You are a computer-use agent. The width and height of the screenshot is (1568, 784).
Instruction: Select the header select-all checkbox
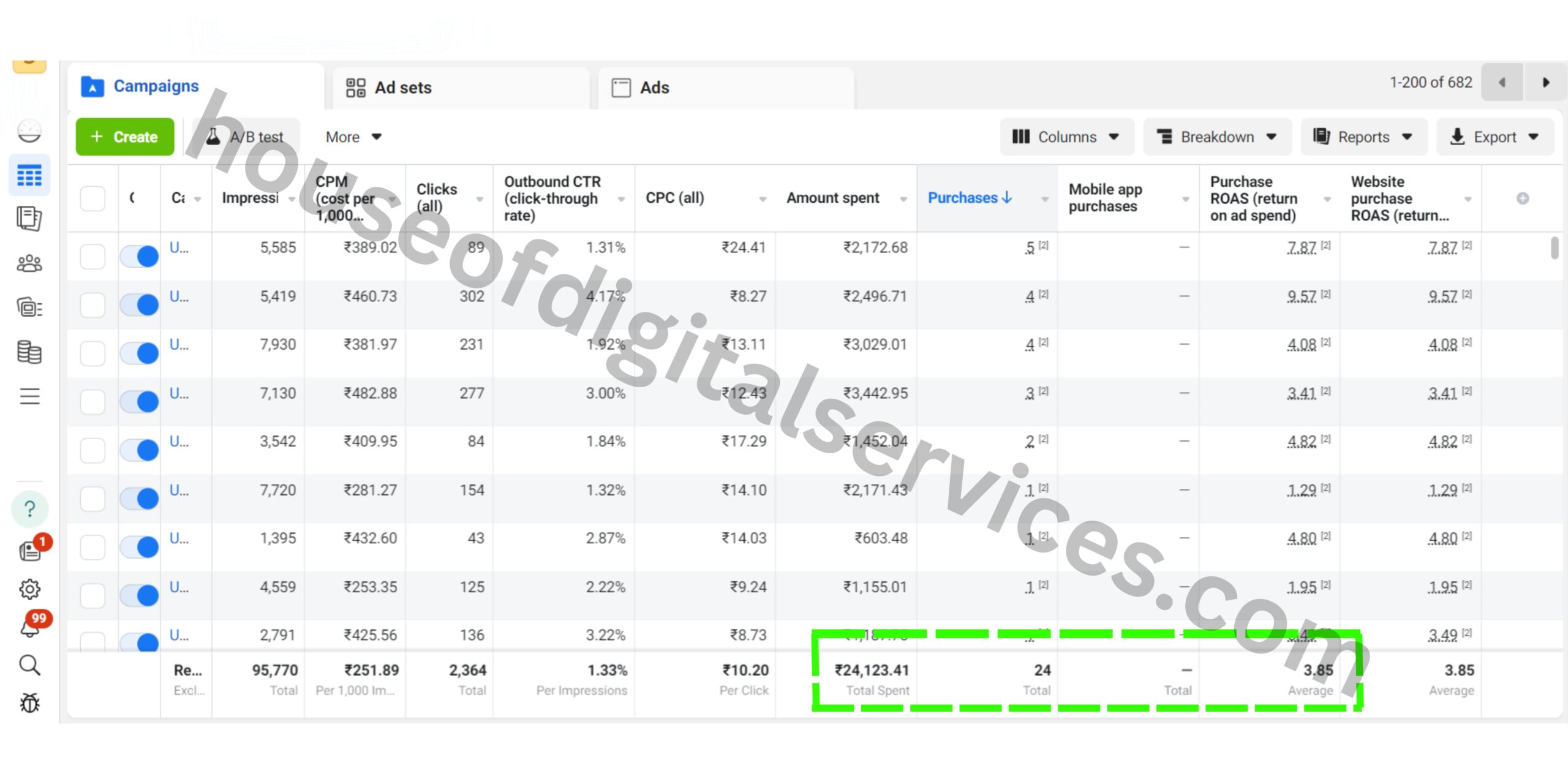(92, 198)
